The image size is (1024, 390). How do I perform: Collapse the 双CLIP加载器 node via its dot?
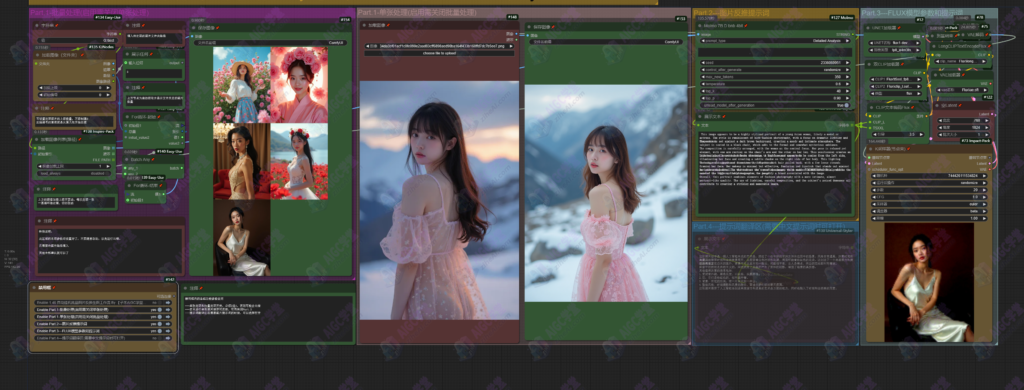868,63
